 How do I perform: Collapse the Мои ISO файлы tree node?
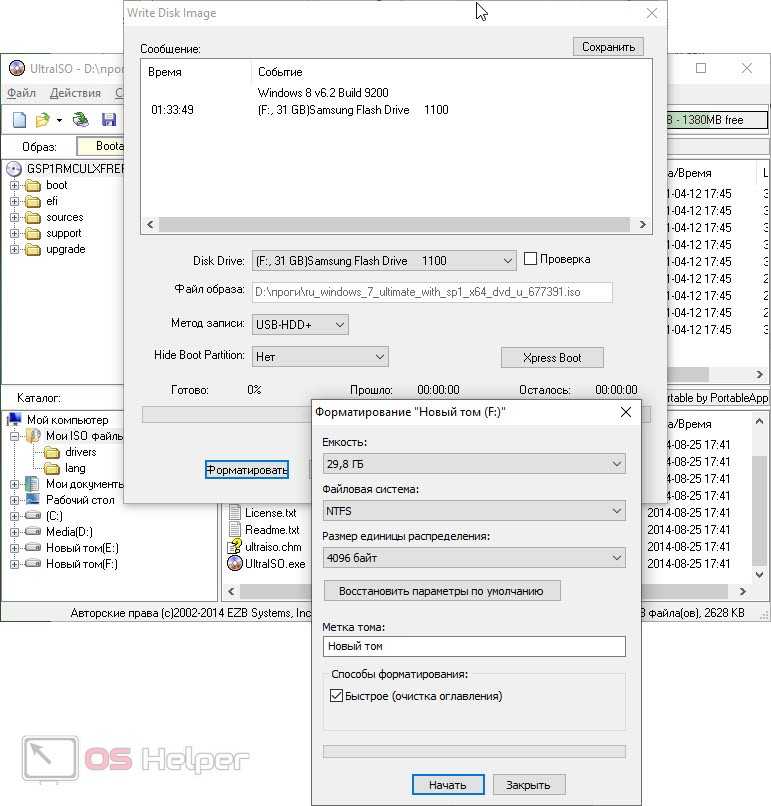(x=14, y=436)
